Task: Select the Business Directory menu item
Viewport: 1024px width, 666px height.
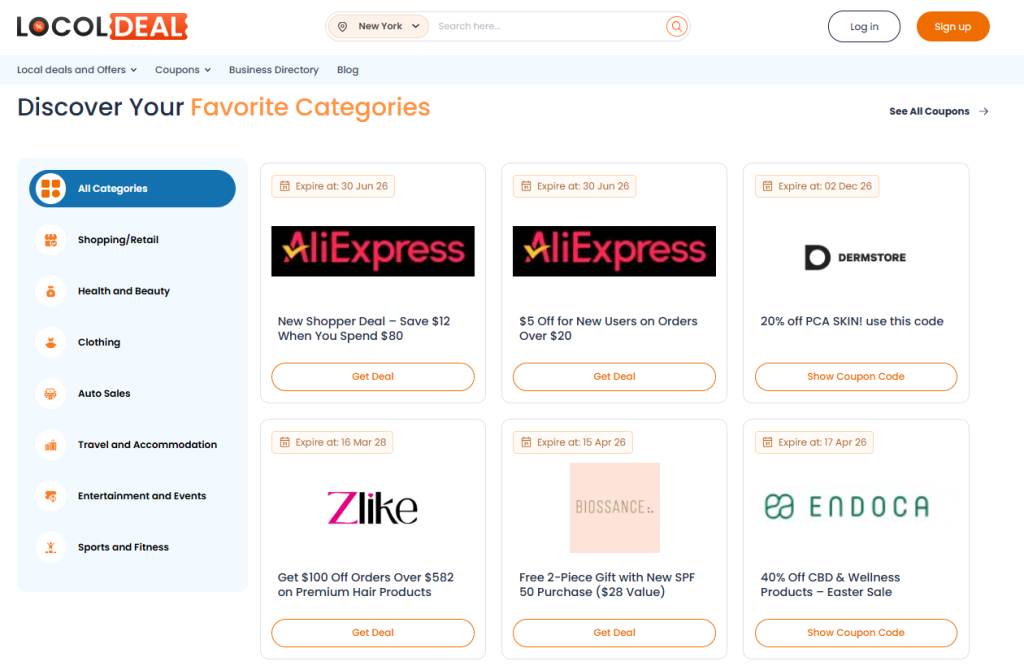Action: point(273,70)
